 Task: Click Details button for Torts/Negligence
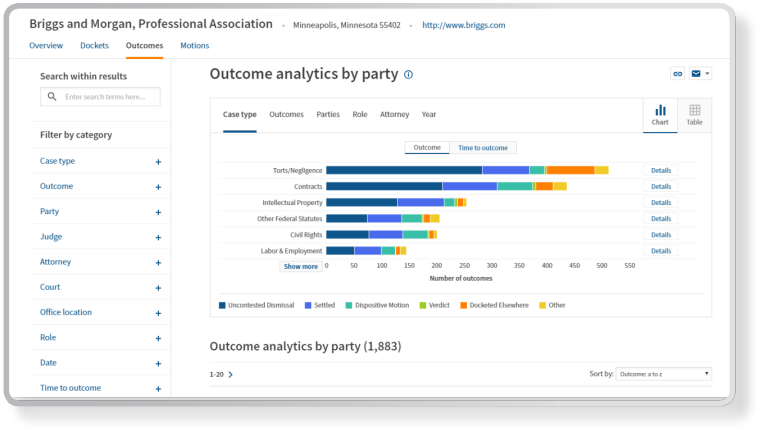[661, 171]
